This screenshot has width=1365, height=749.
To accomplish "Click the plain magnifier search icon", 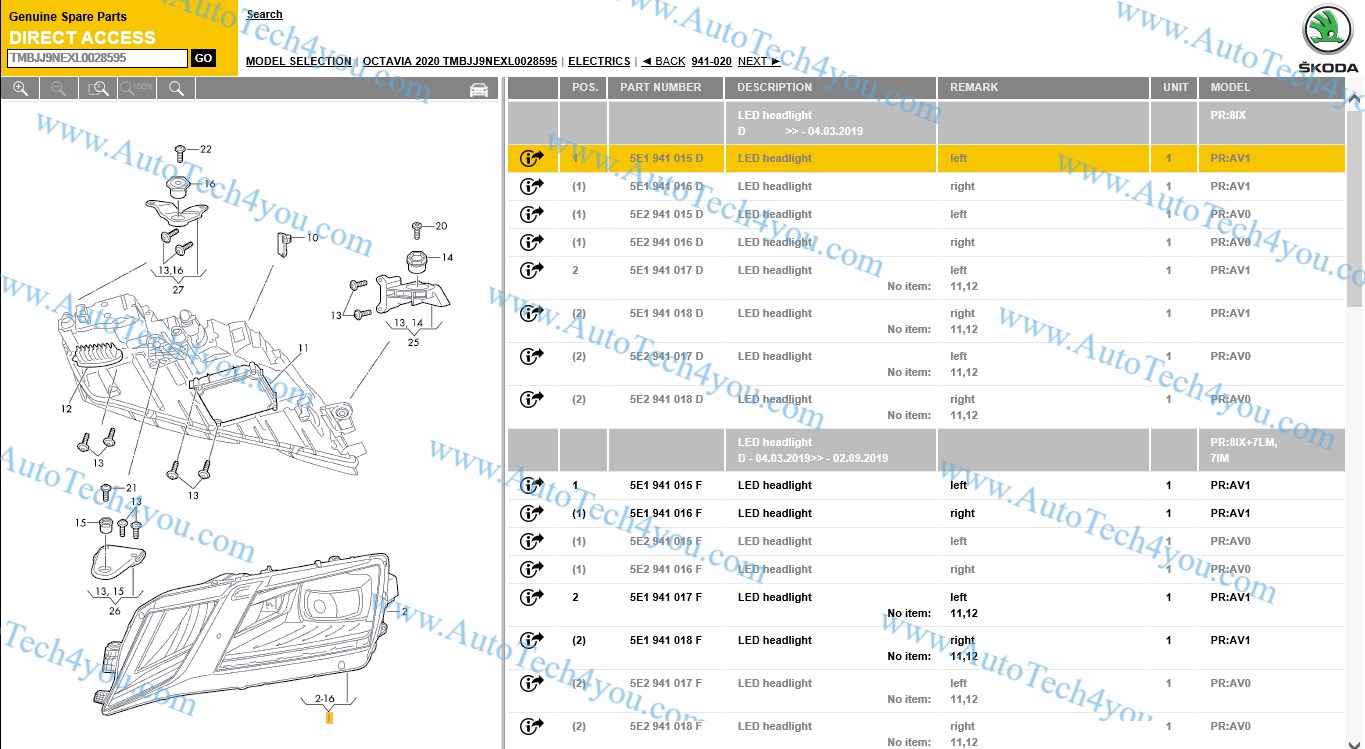I will click(176, 89).
